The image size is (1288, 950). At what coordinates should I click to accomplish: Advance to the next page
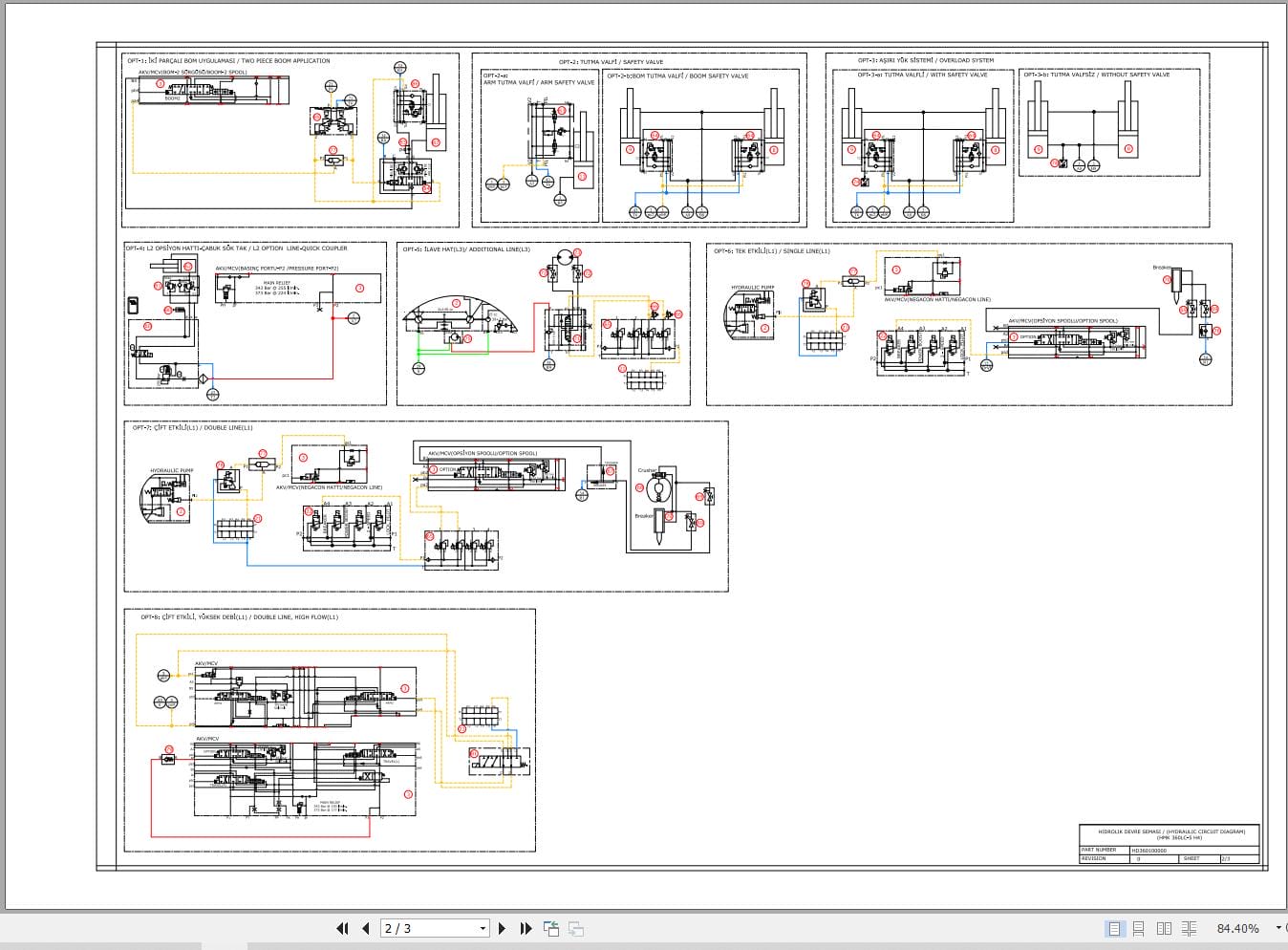[503, 928]
